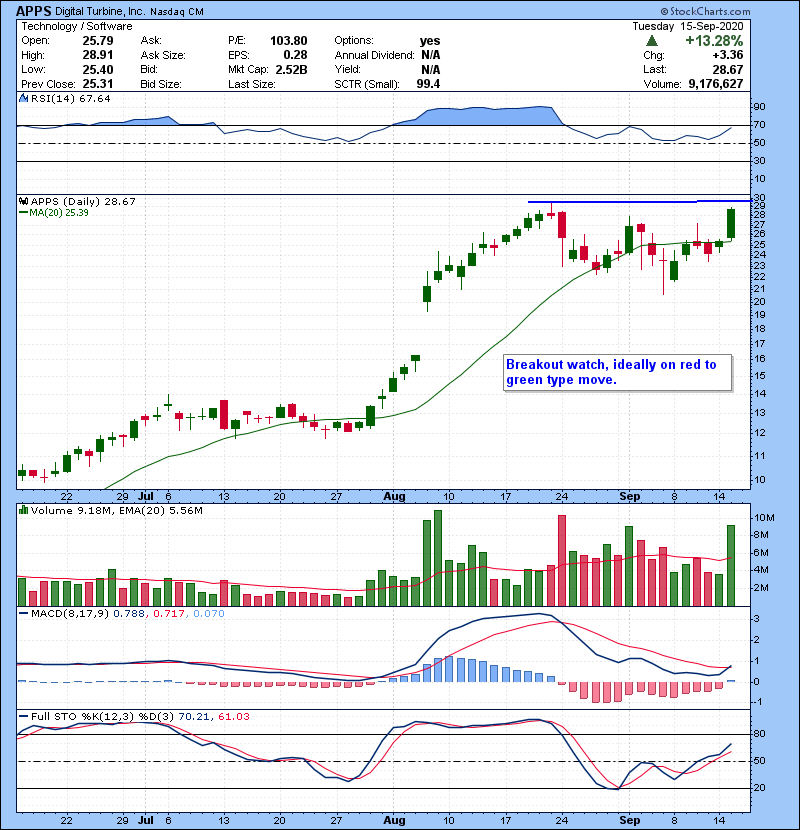Image resolution: width=800 pixels, height=830 pixels.
Task: Click the RSI(14) 67.64 indicator label
Action: coord(70,98)
